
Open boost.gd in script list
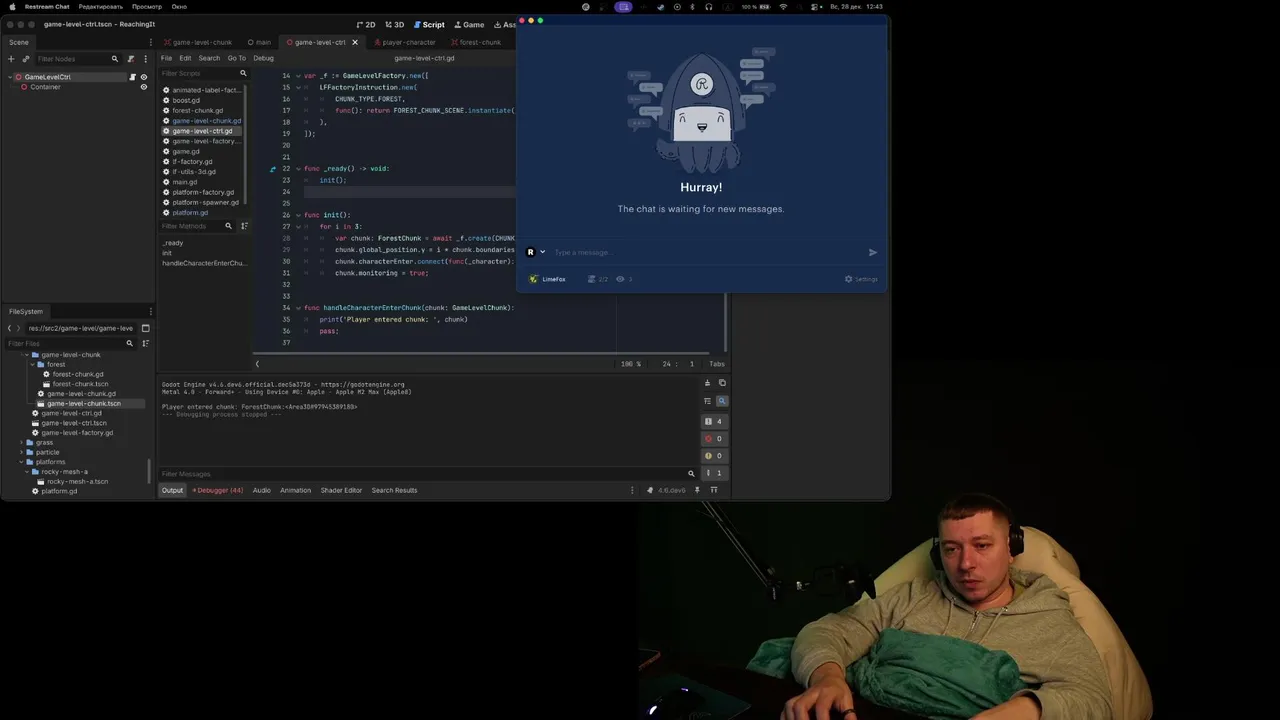(x=186, y=100)
